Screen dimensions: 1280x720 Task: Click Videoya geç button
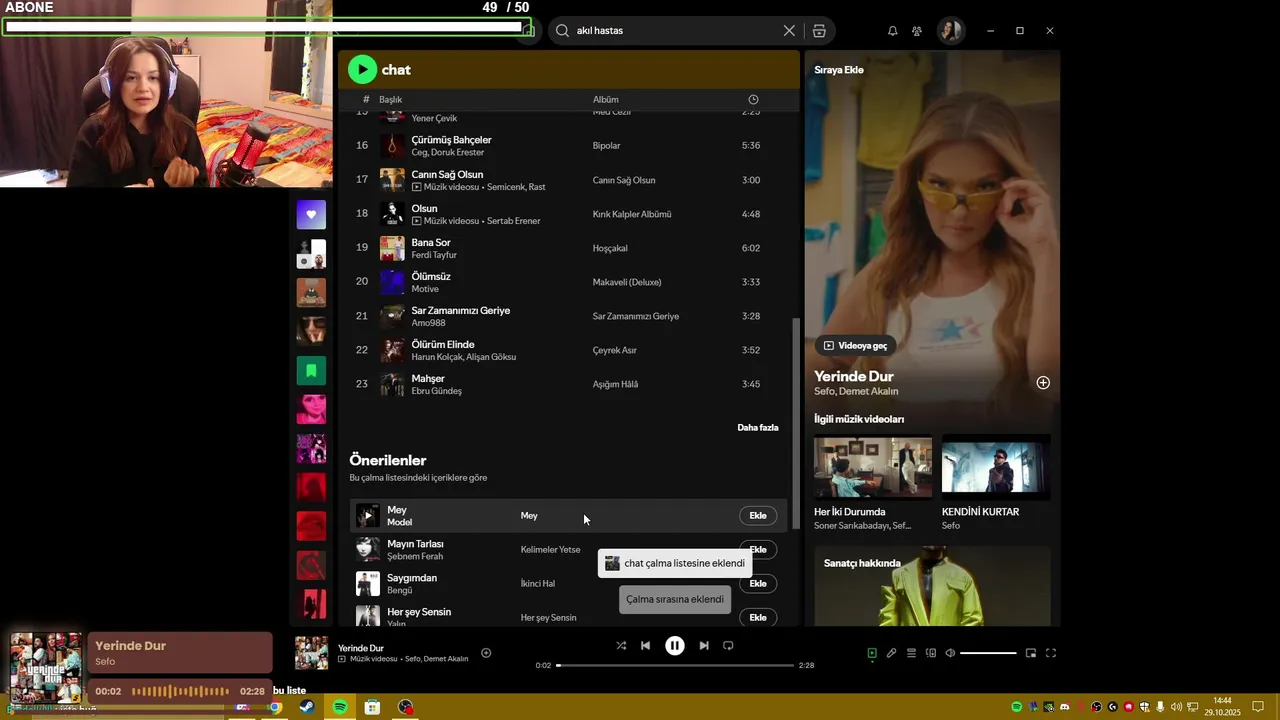tap(855, 346)
